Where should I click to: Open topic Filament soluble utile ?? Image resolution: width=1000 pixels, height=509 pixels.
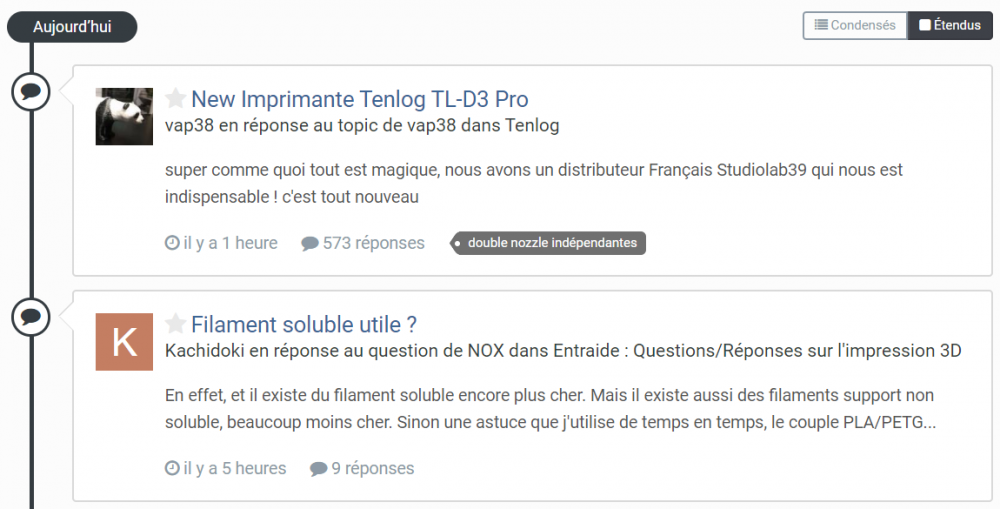[x=303, y=324]
